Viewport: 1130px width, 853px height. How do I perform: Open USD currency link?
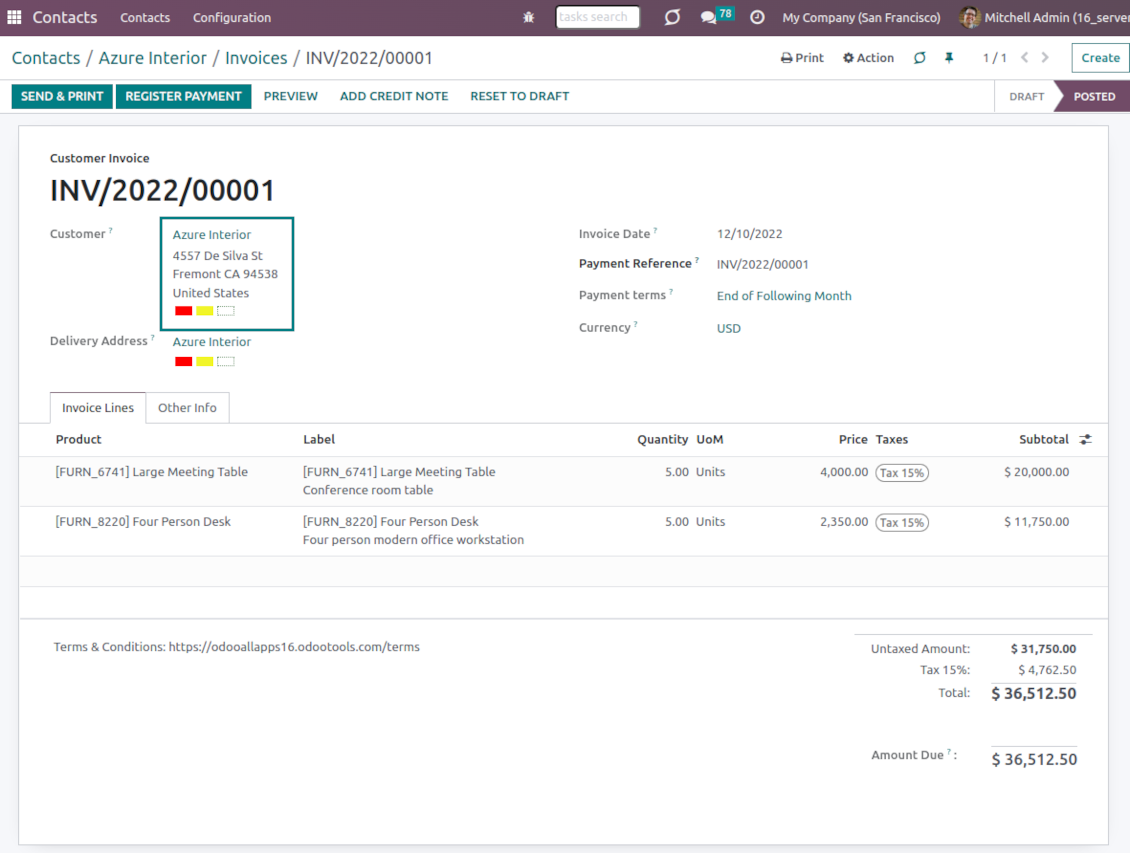tap(729, 329)
